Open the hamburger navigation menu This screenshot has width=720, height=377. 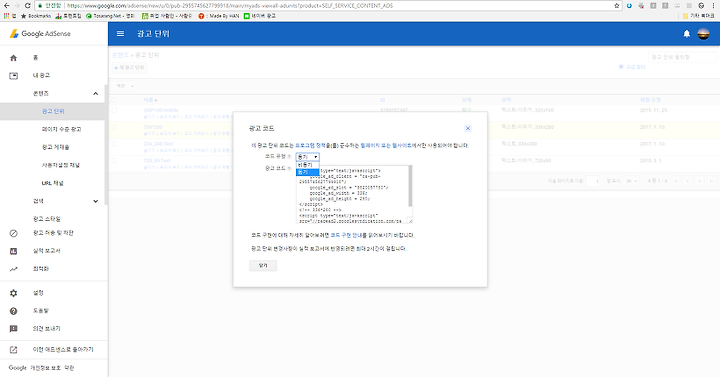(x=120, y=34)
